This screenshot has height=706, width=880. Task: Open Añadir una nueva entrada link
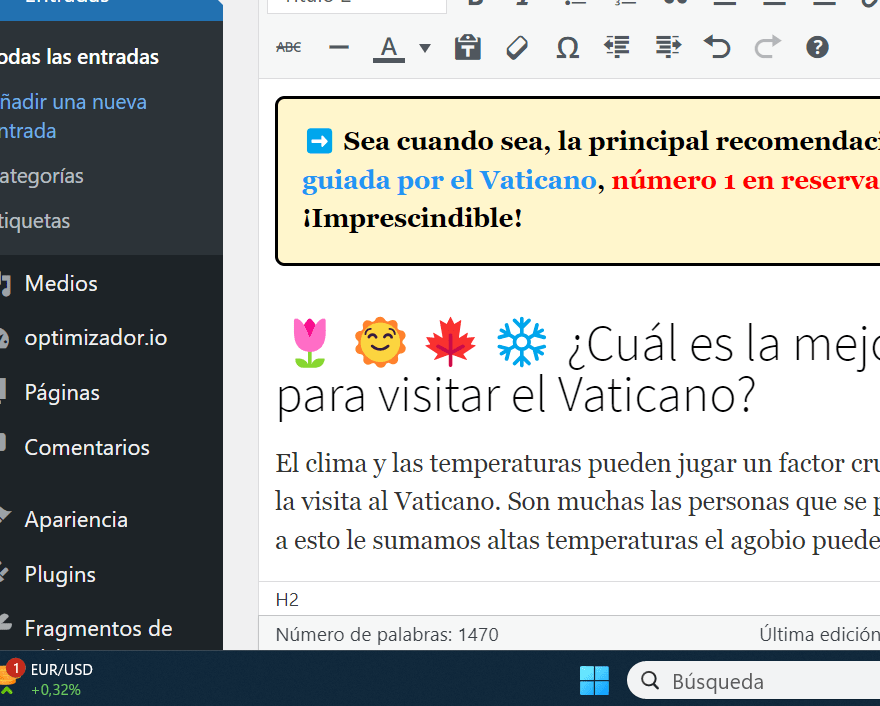73,116
